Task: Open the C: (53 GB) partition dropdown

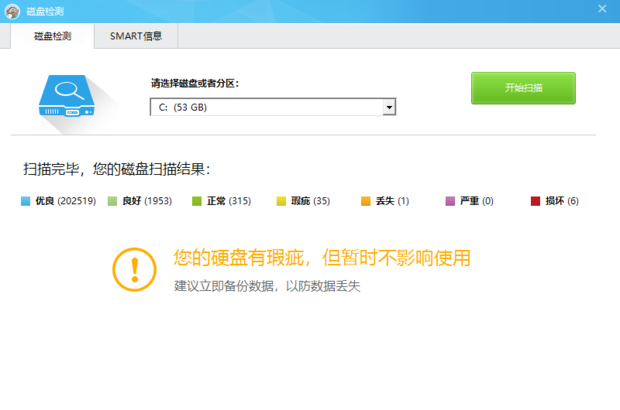Action: tap(273, 107)
